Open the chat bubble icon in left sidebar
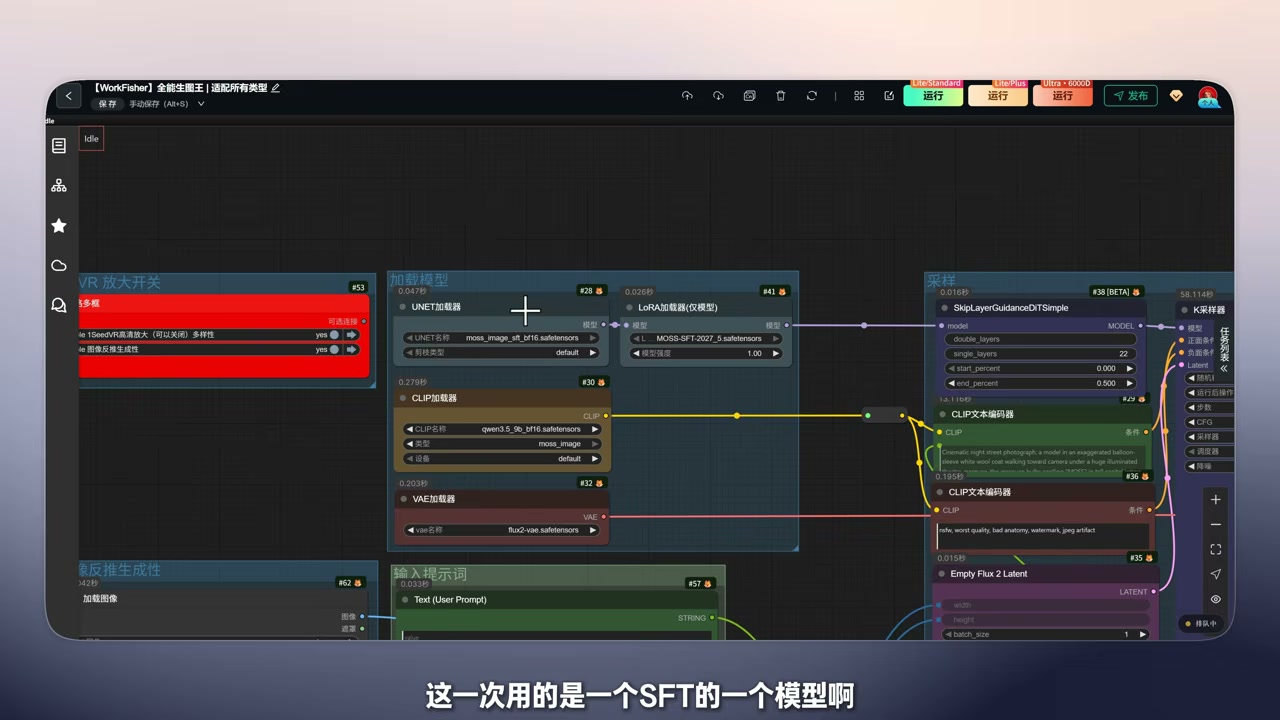This screenshot has width=1280, height=720. click(59, 305)
